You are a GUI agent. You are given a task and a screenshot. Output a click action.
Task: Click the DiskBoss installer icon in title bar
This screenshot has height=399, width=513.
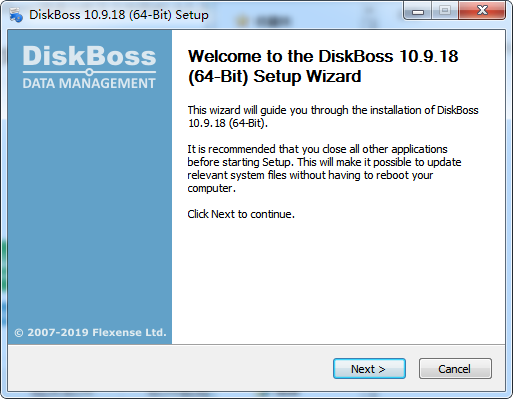pyautogui.click(x=16, y=15)
